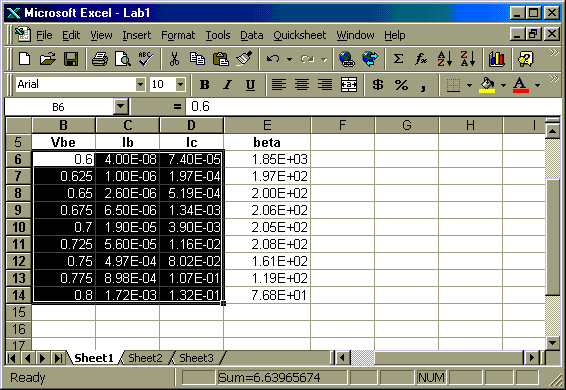Print using the printer icon

coord(100,59)
